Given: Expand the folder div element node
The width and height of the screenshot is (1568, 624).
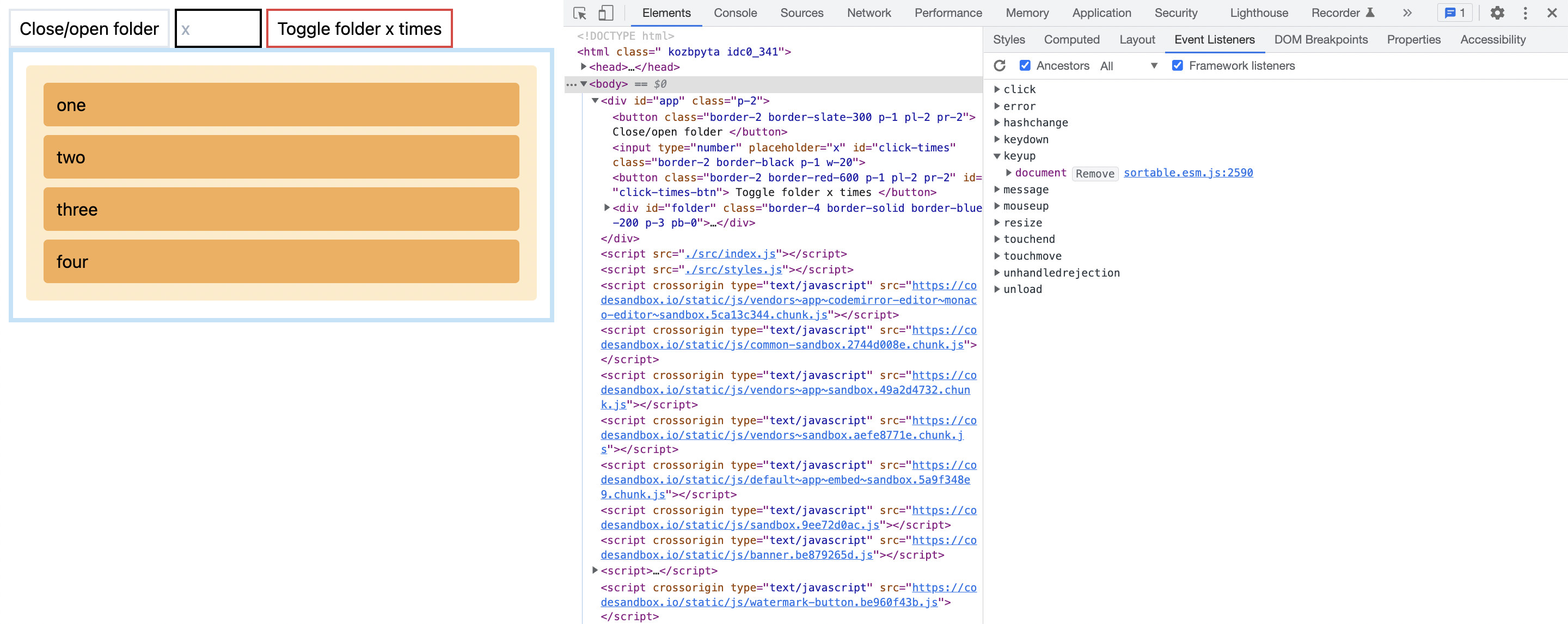Looking at the screenshot, I should pyautogui.click(x=607, y=208).
